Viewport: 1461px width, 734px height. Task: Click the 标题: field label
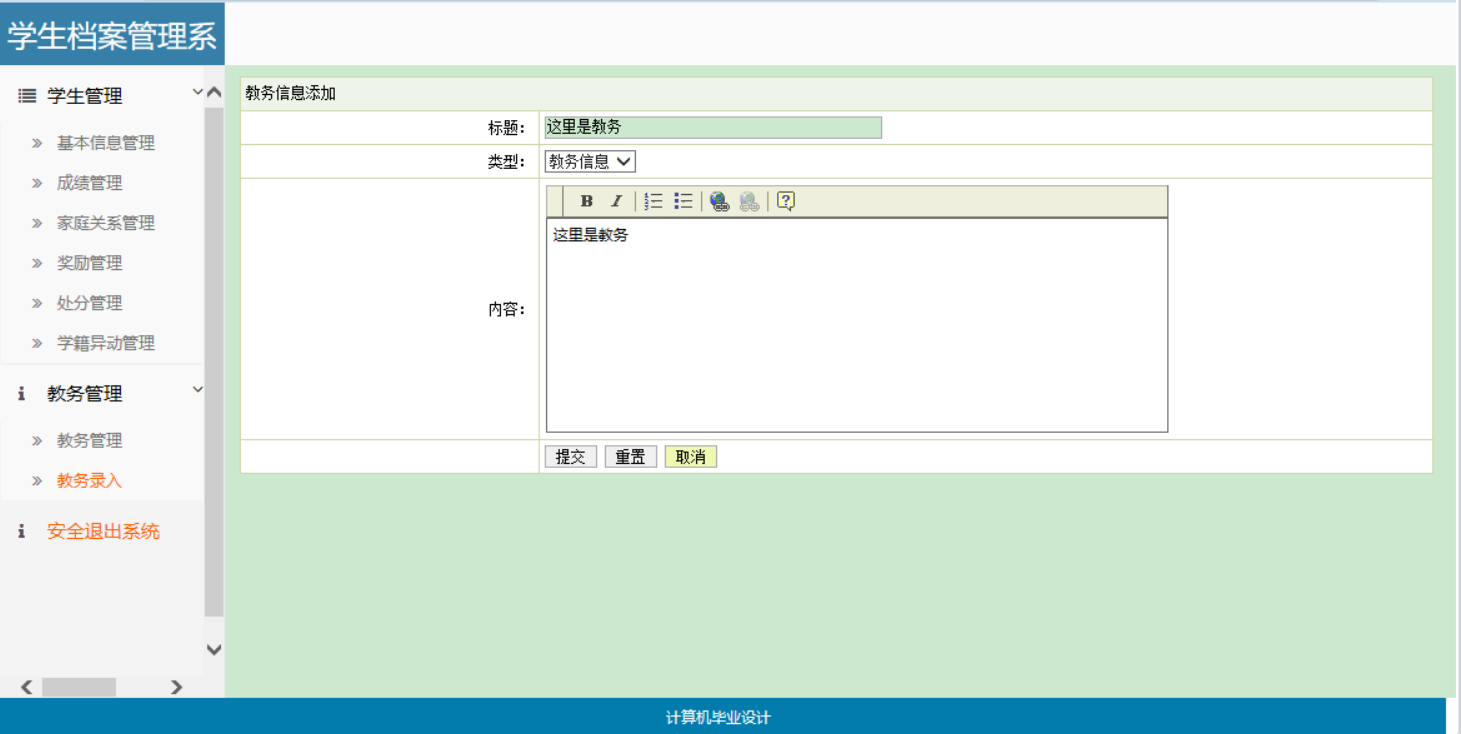pos(507,128)
